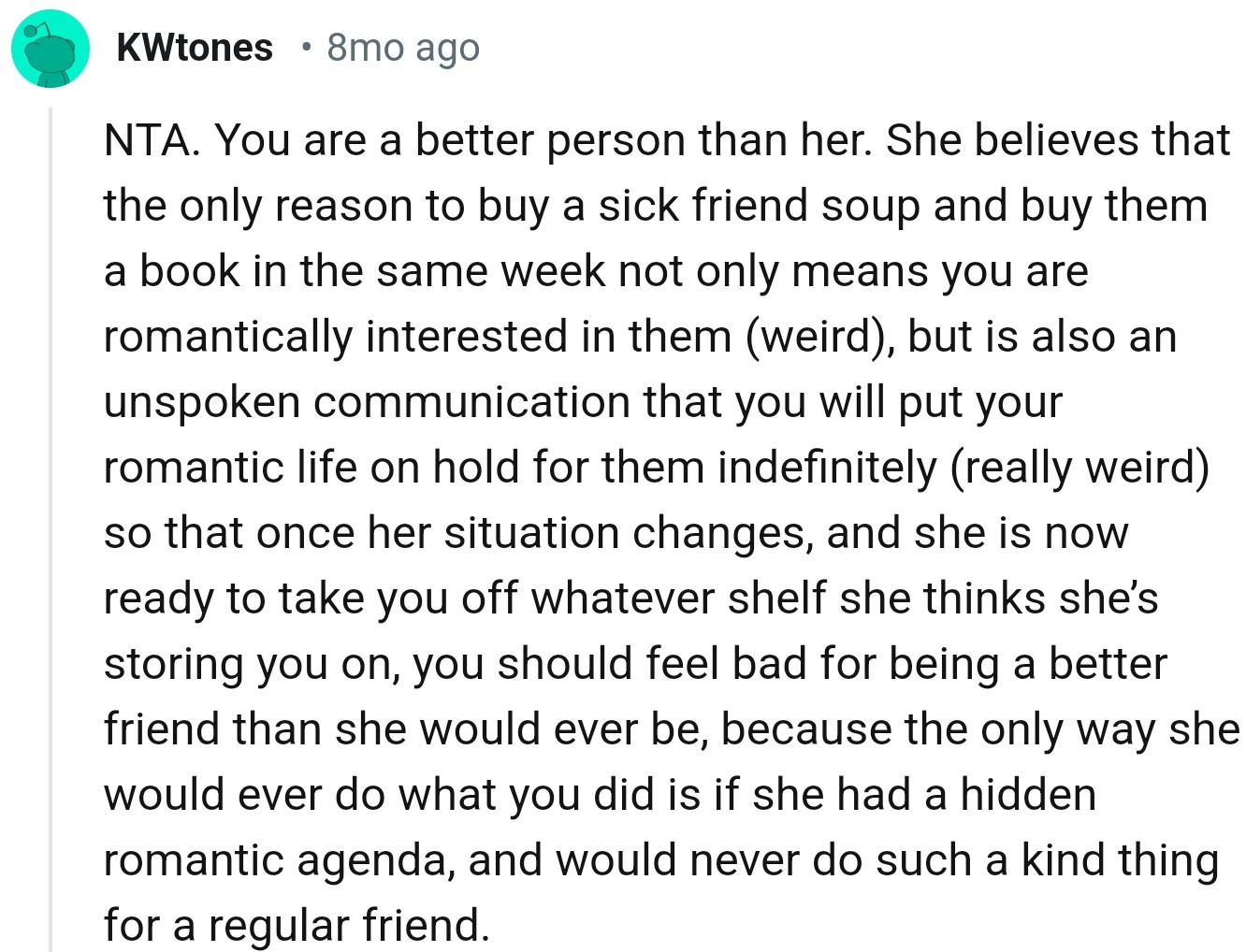Viewport: 1246px width, 952px height.
Task: Click the "(really weird)" phrase in the comment
Action: point(1079,468)
